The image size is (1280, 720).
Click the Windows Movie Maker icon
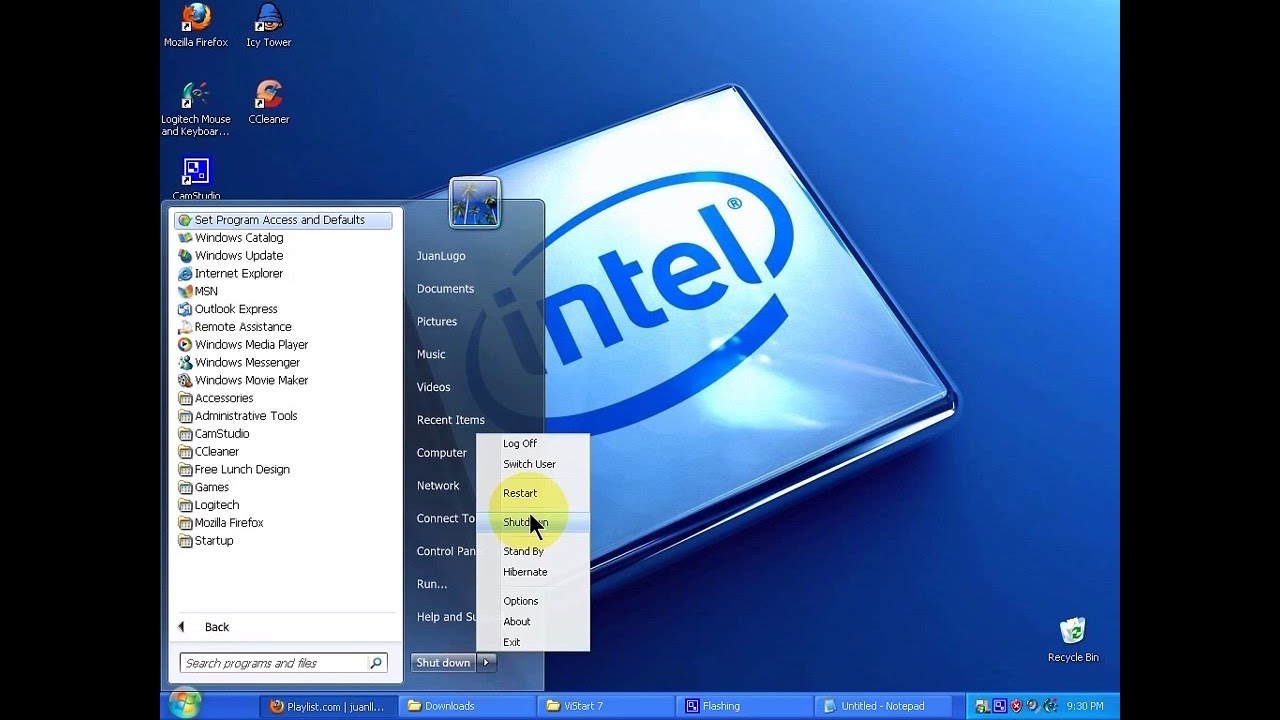(x=185, y=381)
